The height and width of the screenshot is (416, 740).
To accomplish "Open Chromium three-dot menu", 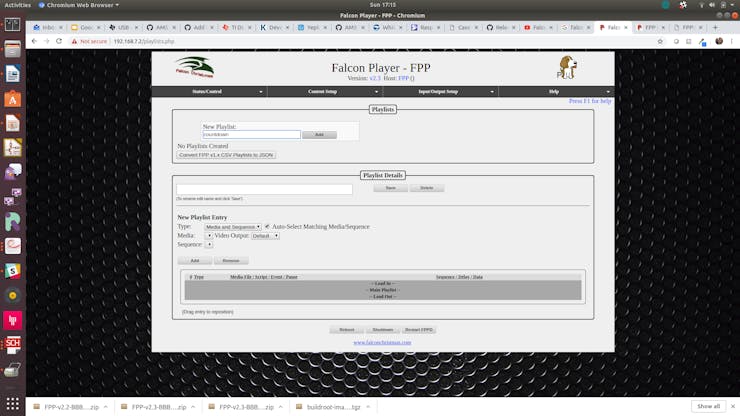I will coord(732,41).
